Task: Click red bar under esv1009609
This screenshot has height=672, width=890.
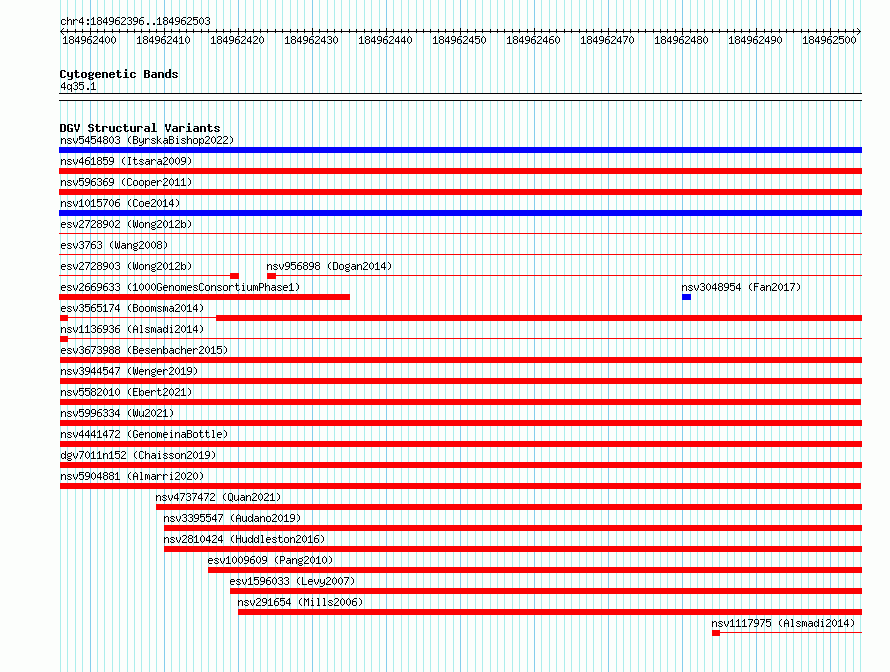Action: [535, 570]
